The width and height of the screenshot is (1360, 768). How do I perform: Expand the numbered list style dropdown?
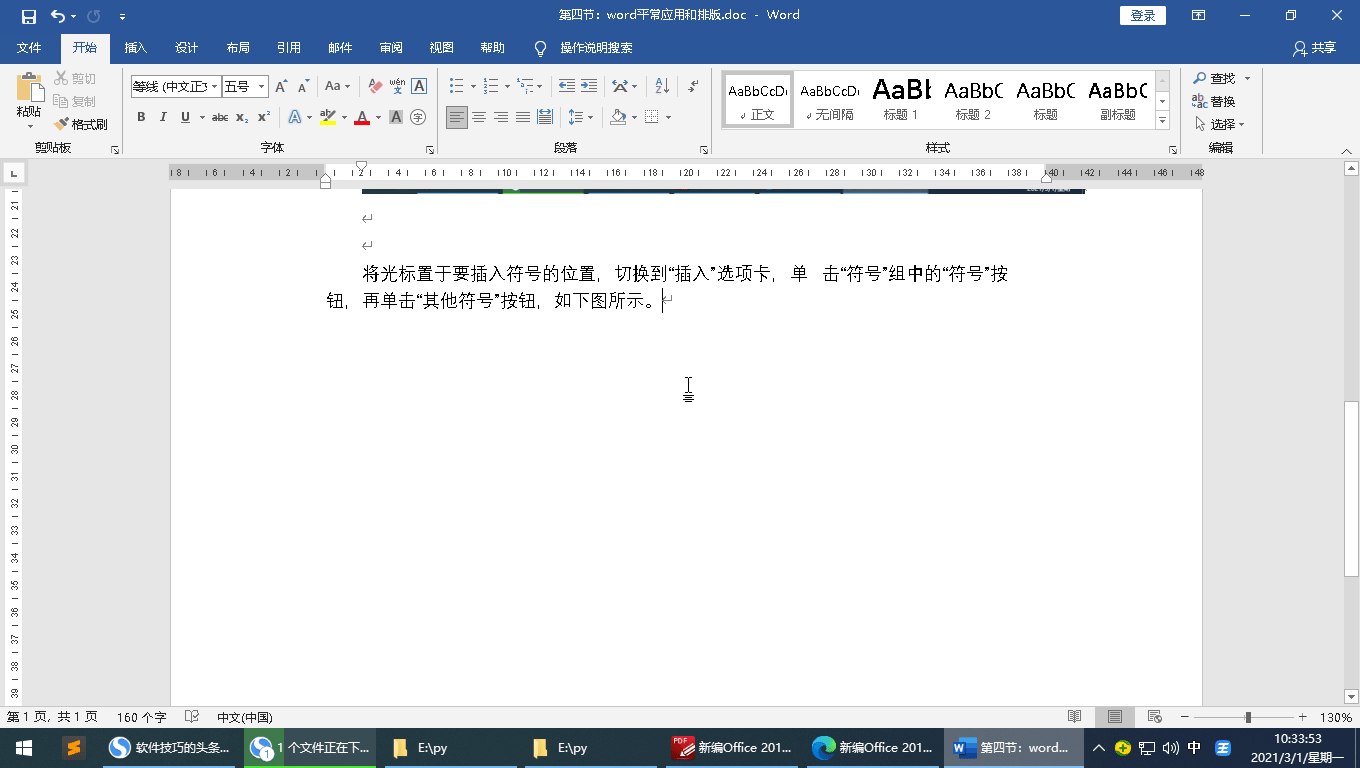[508, 87]
